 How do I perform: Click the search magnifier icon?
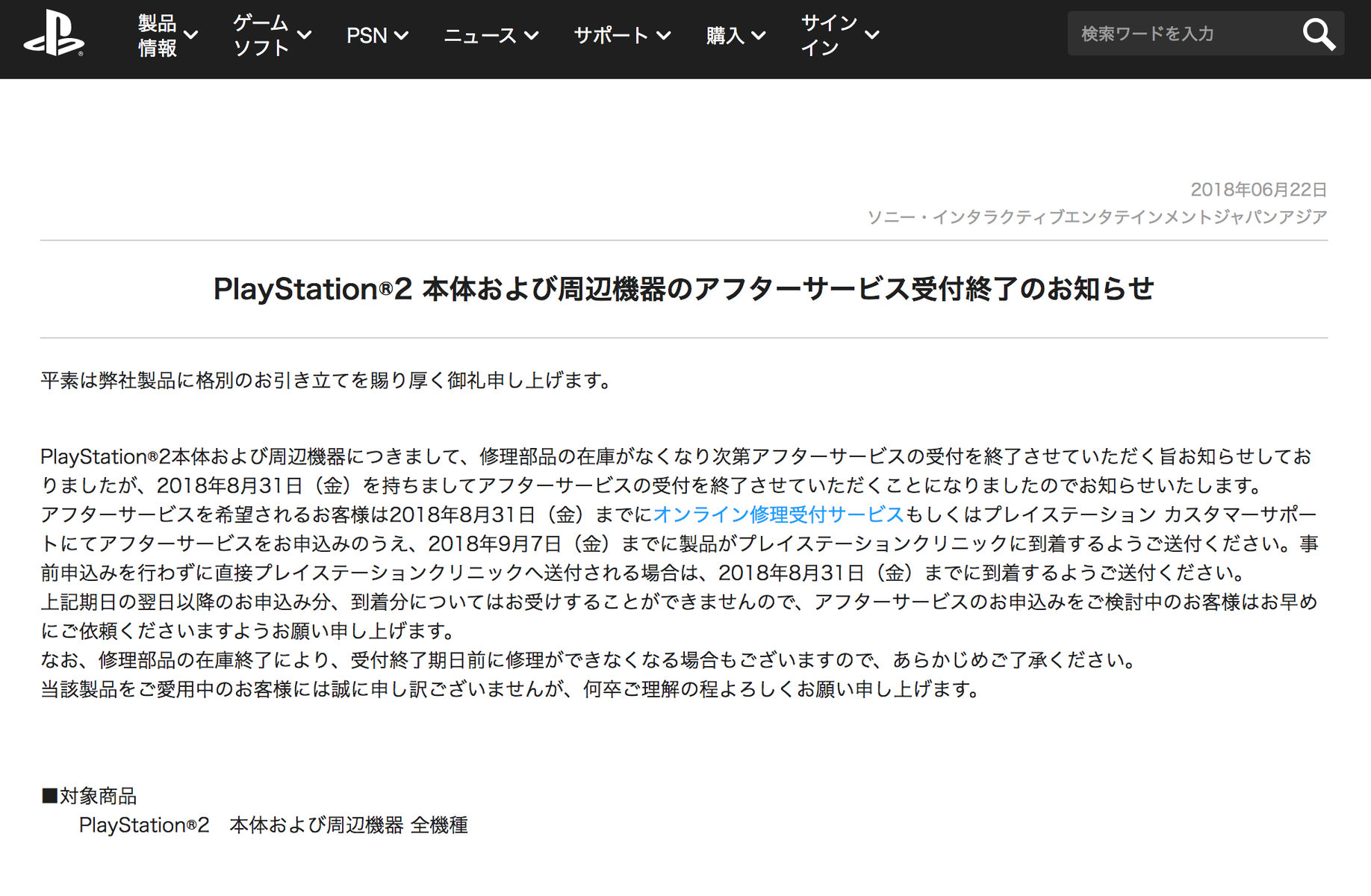pos(1319,34)
